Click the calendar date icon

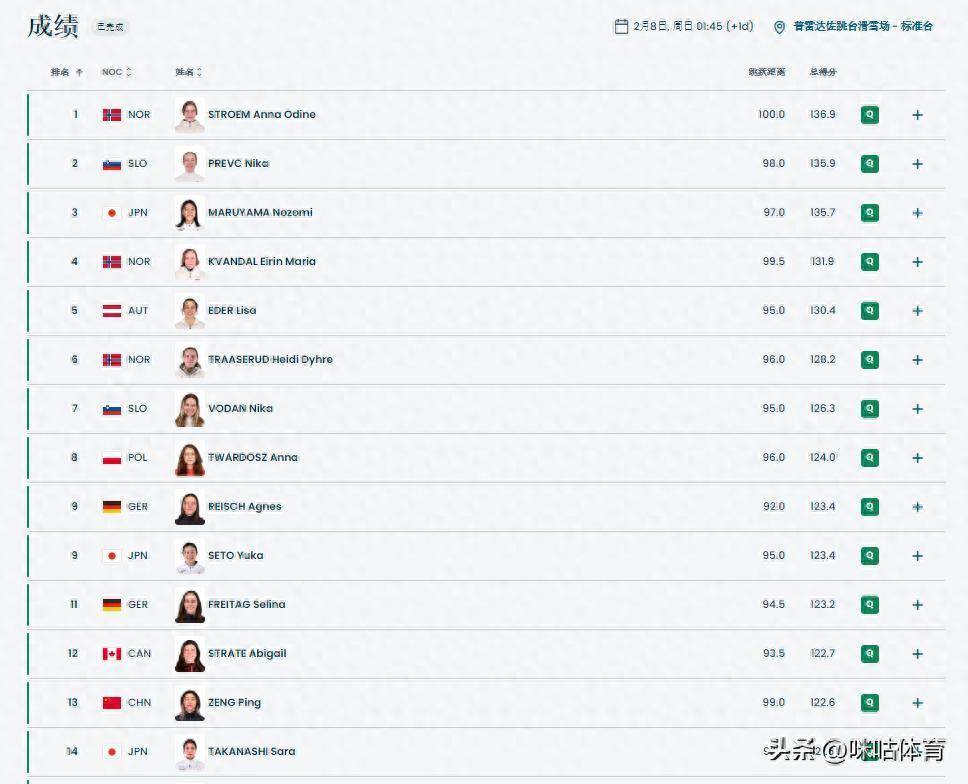(x=621, y=26)
